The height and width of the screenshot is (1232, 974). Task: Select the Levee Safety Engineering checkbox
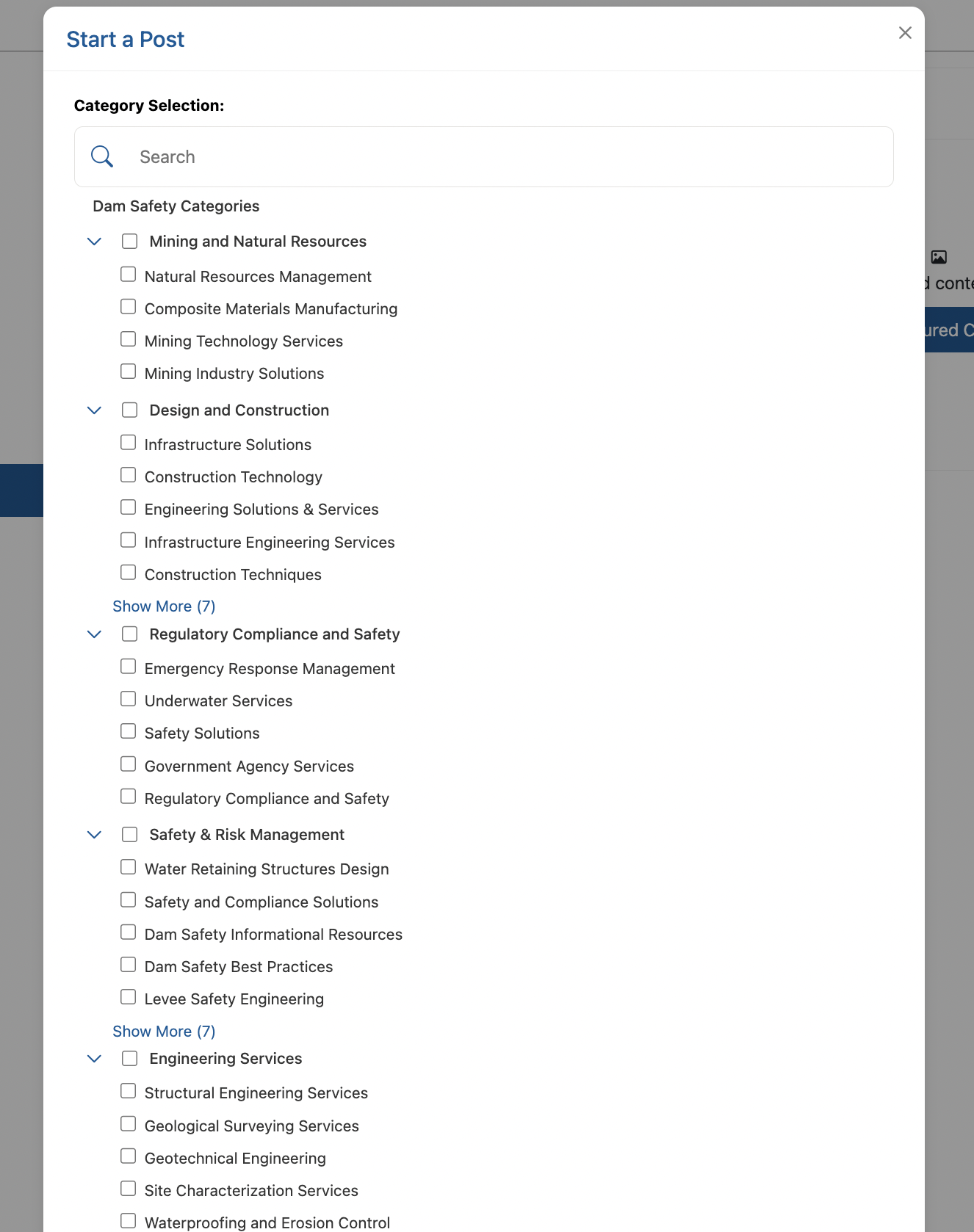pos(129,997)
